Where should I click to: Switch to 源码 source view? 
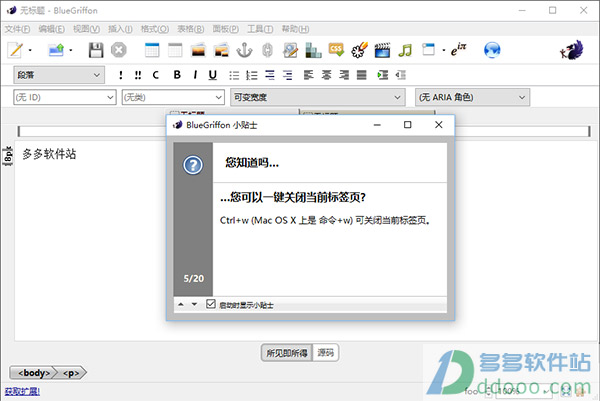(326, 353)
